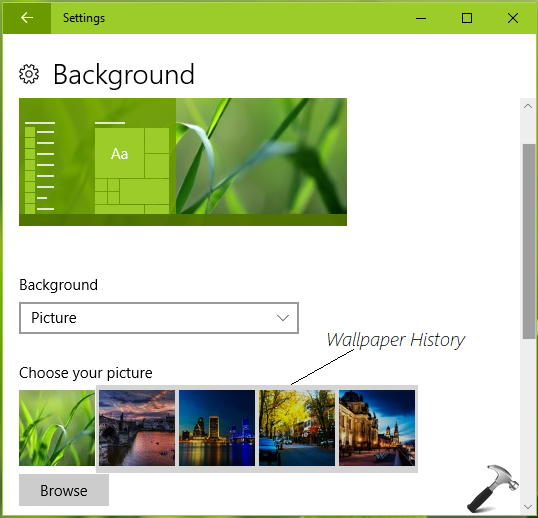Click the chevron of the Background combo box
Screen dimensions: 538x518
point(283,318)
